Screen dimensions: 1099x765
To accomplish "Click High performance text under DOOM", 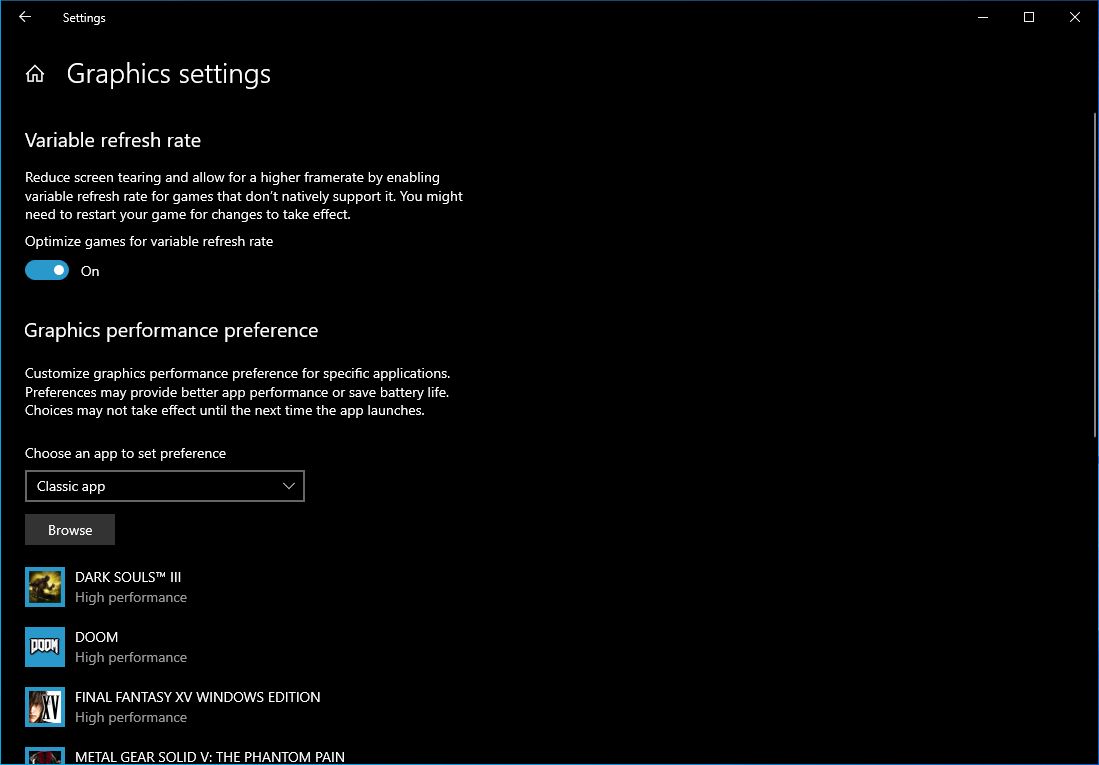I will [x=130, y=657].
